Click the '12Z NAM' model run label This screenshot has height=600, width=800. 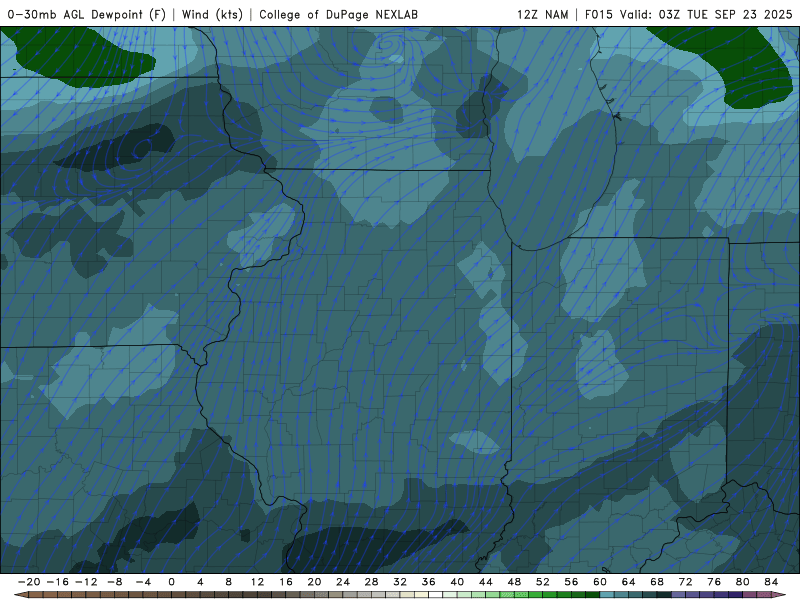542,15
